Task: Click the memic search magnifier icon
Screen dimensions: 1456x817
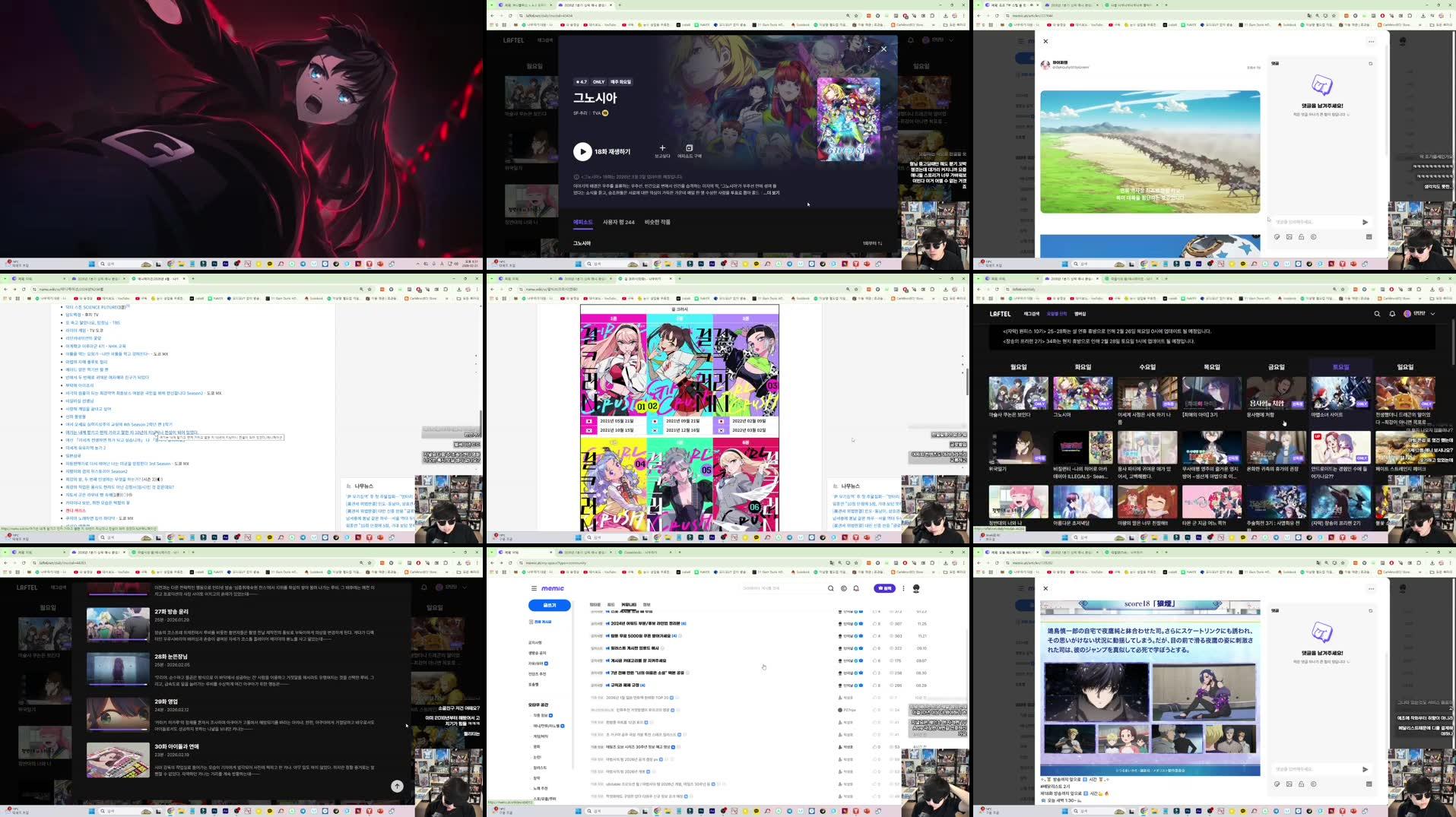Action: (x=830, y=587)
